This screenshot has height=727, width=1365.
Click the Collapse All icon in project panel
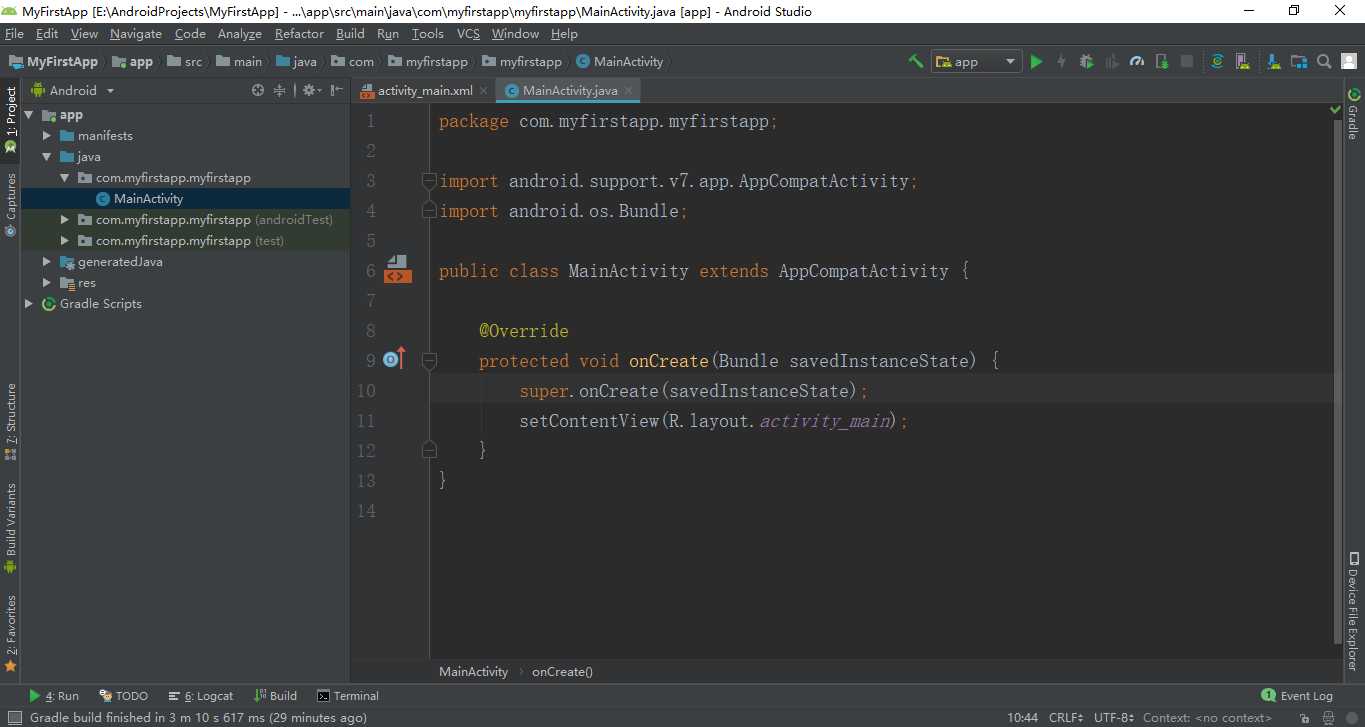point(280,90)
